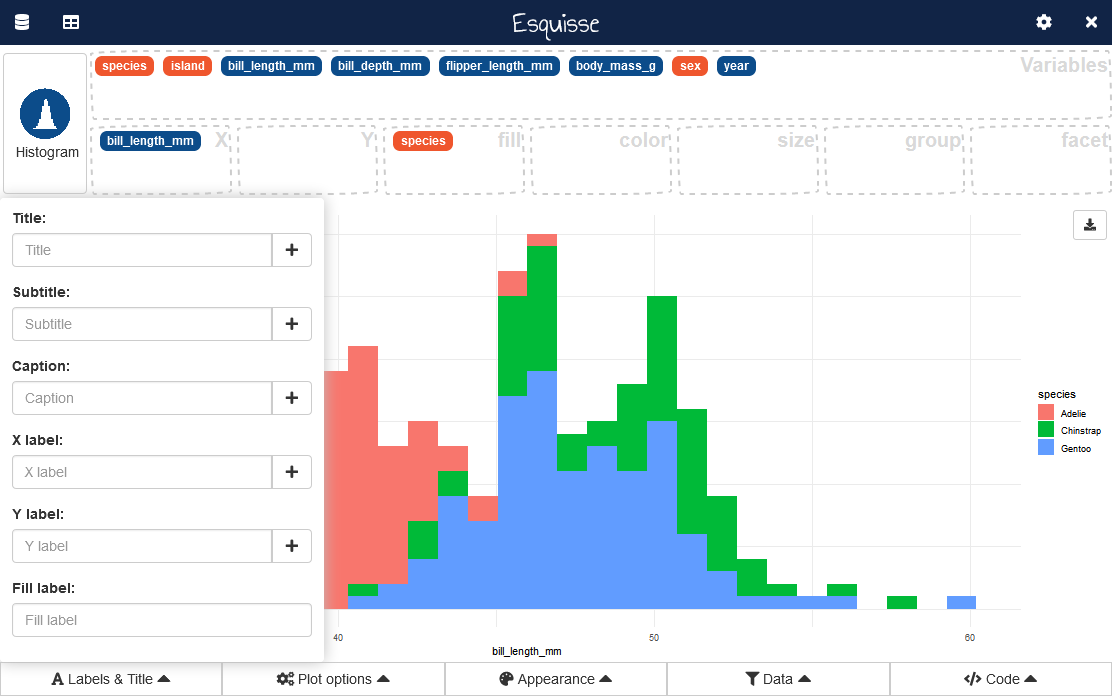
Task: Close the Esquisse window
Action: click(x=1091, y=22)
